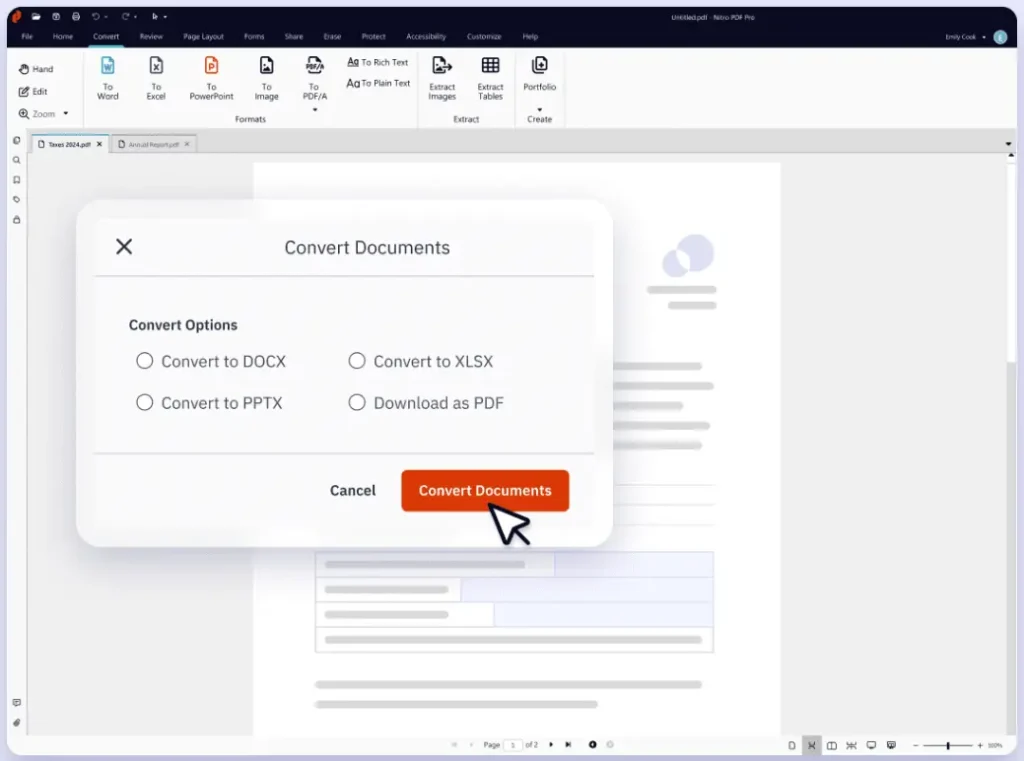Choose the Download as PDF option
Image resolution: width=1024 pixels, height=761 pixels.
(357, 402)
